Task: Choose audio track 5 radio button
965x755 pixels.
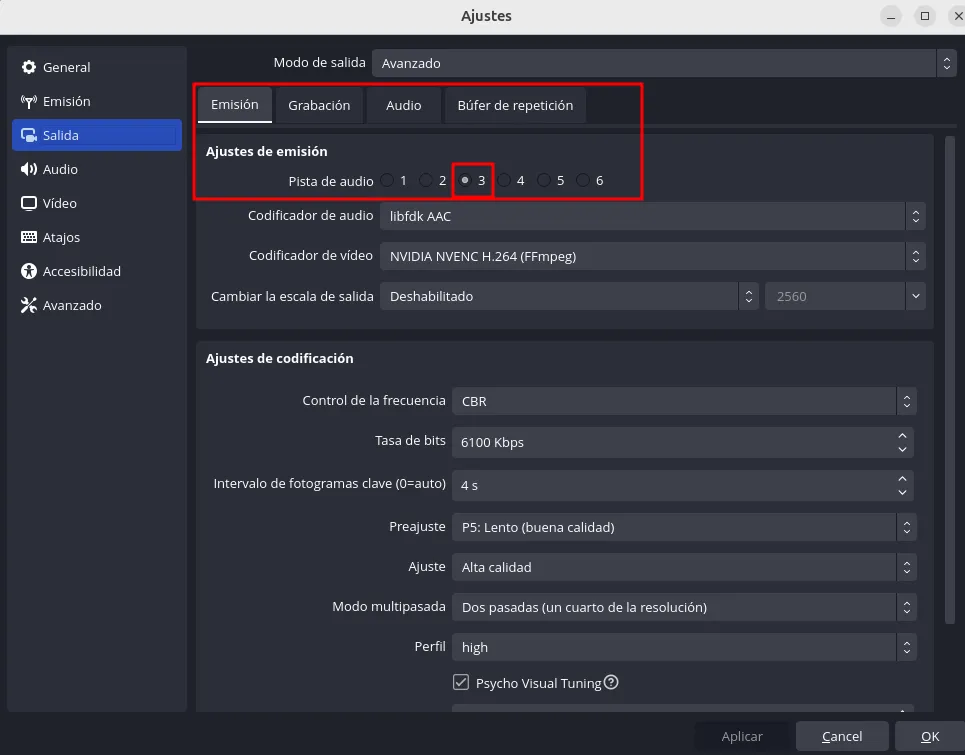Action: click(544, 181)
